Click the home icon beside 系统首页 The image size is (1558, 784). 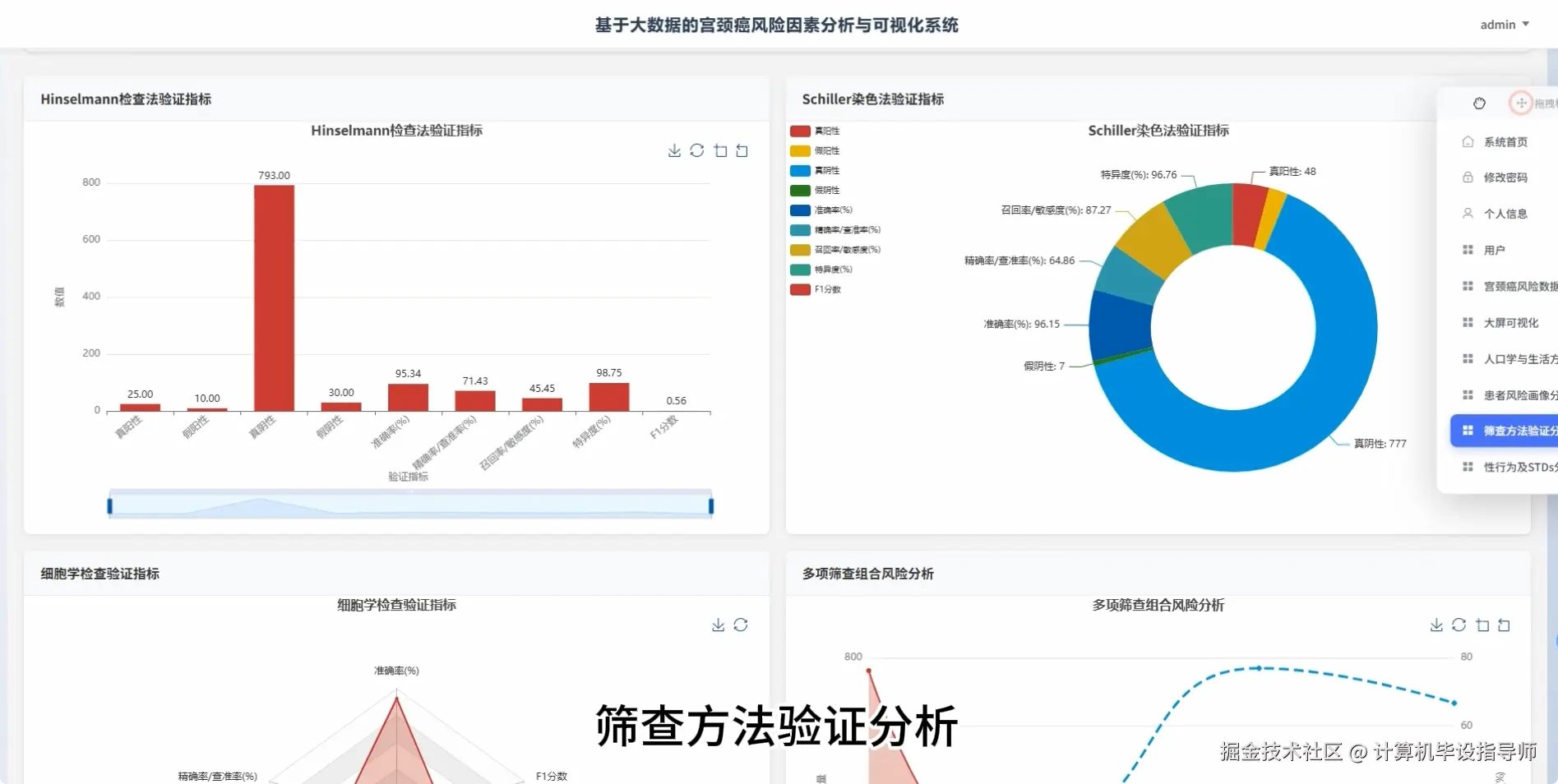[1468, 141]
